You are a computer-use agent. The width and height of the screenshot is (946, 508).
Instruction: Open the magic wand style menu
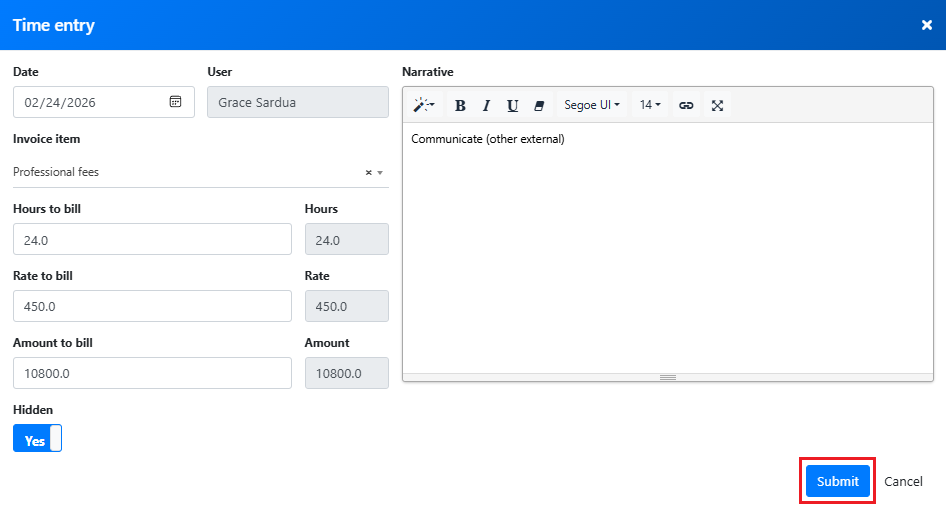(424, 105)
